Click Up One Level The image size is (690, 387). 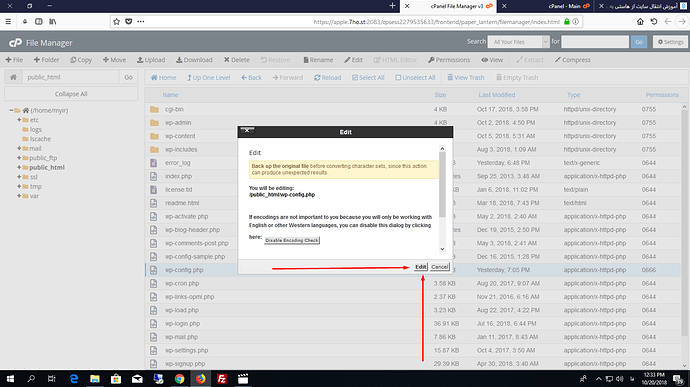(x=209, y=77)
